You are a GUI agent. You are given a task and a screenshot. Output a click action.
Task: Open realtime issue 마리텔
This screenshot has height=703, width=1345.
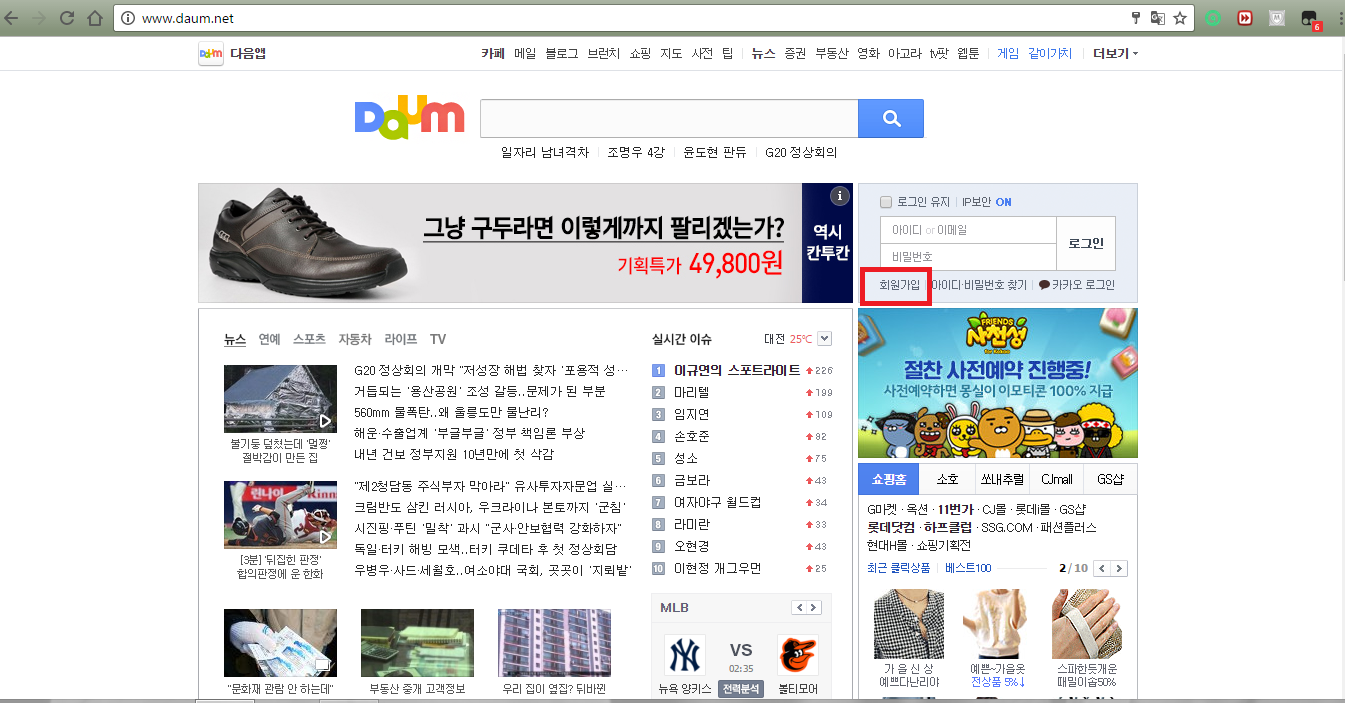point(691,392)
